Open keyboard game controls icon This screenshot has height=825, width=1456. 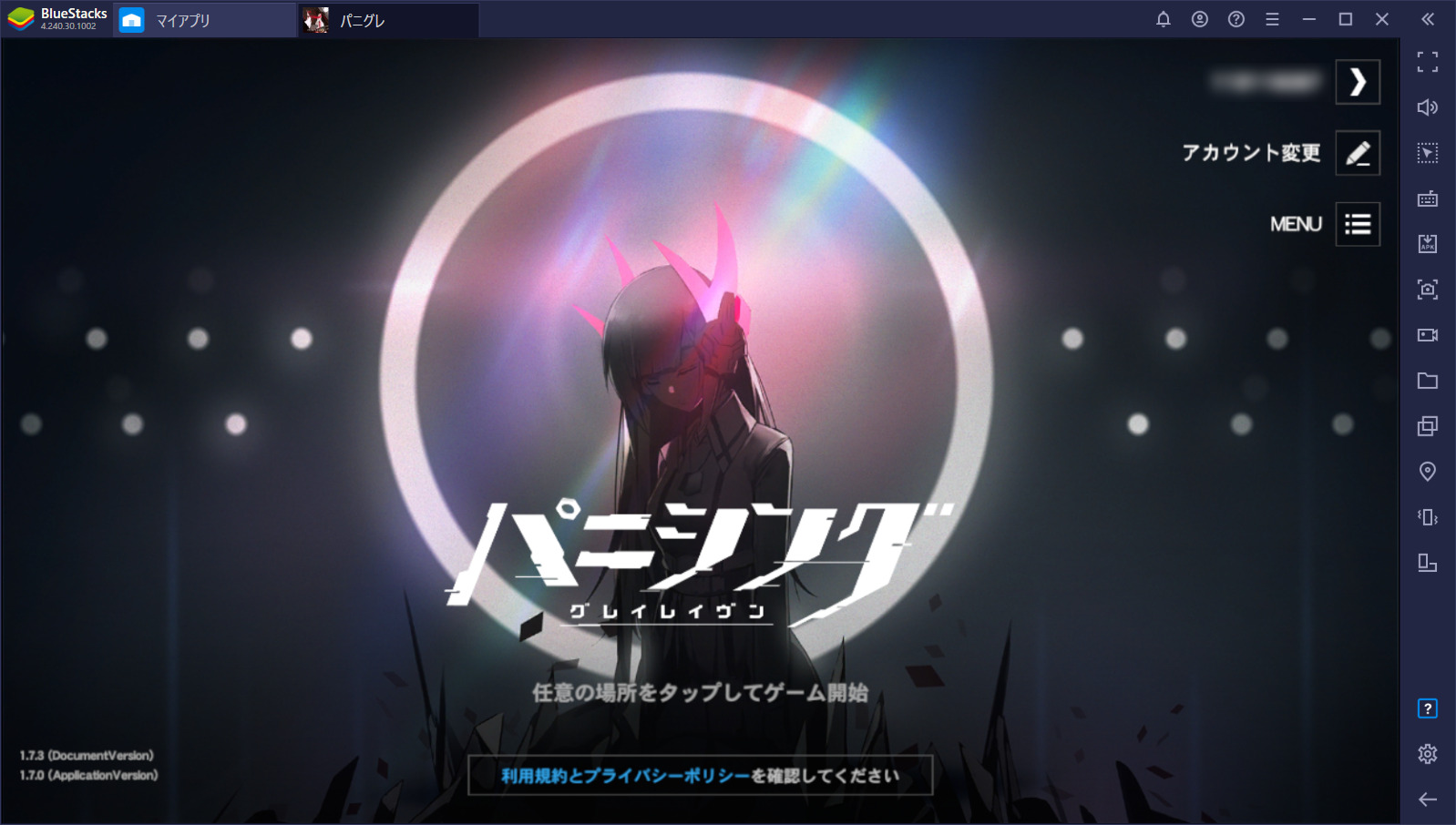[1428, 199]
